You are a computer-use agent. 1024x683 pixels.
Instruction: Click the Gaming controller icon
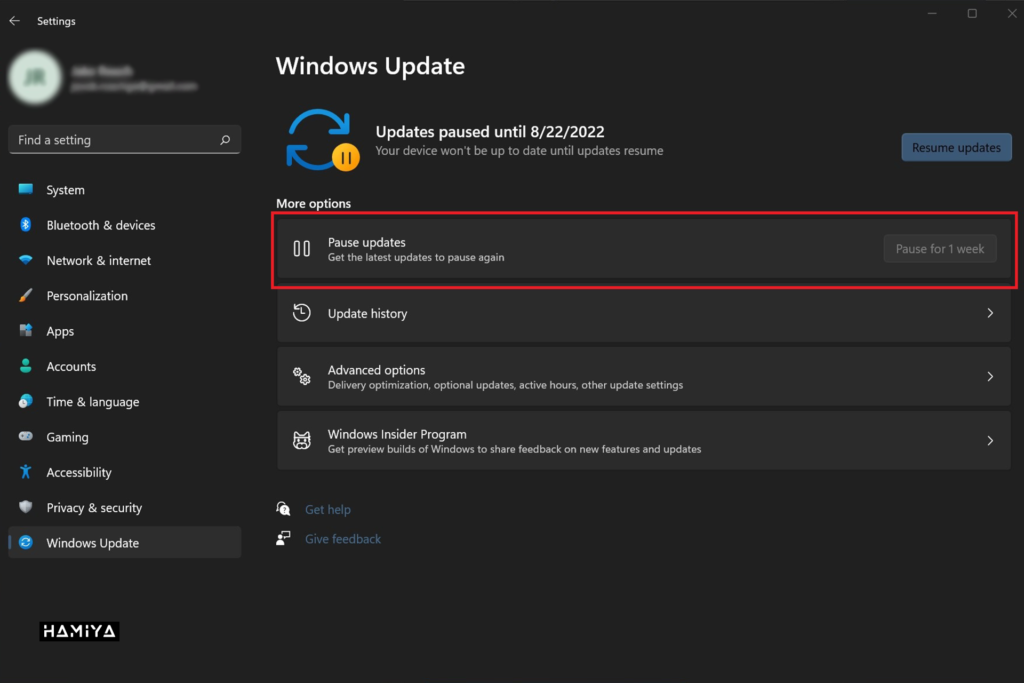coord(26,436)
